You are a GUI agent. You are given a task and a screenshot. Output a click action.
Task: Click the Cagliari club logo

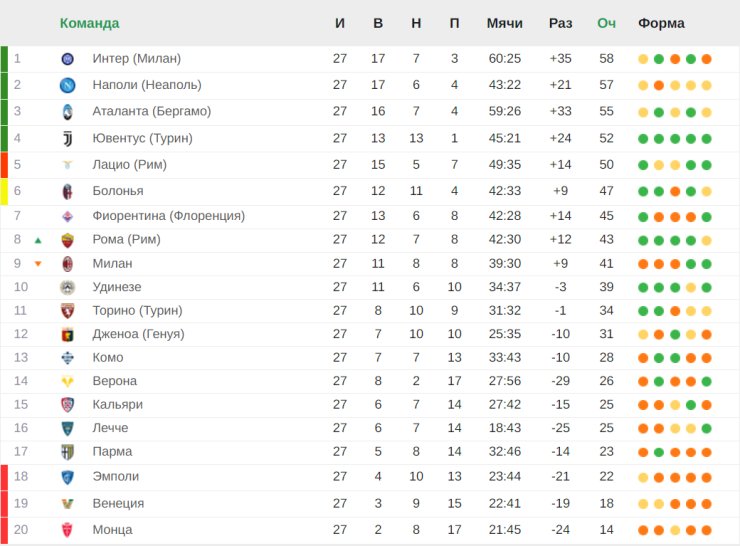coord(67,405)
